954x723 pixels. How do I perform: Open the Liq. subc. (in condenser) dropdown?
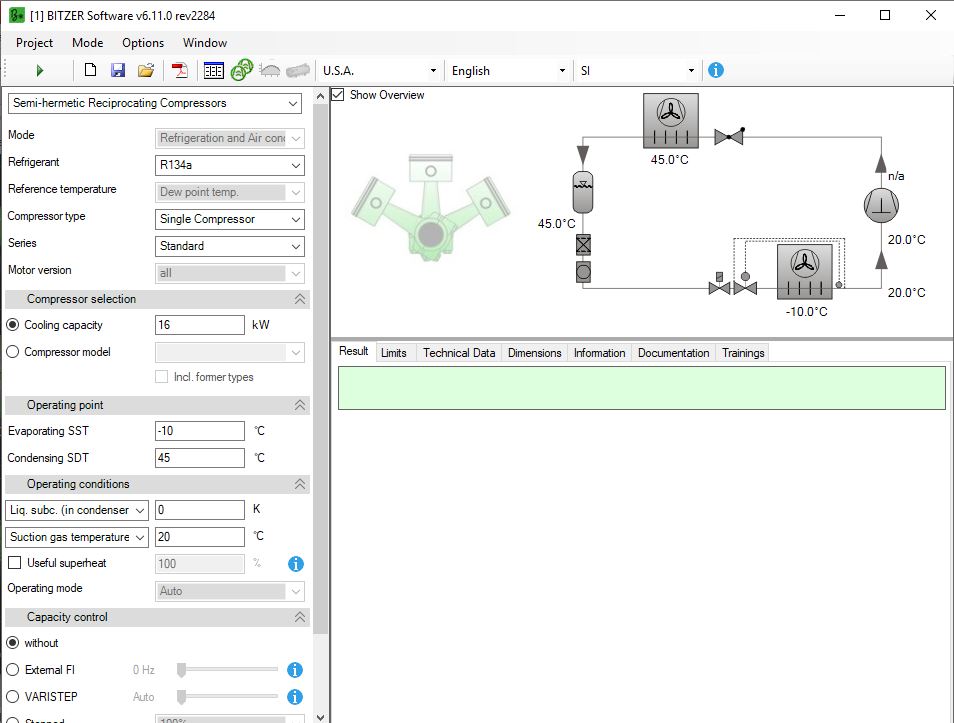coord(77,510)
